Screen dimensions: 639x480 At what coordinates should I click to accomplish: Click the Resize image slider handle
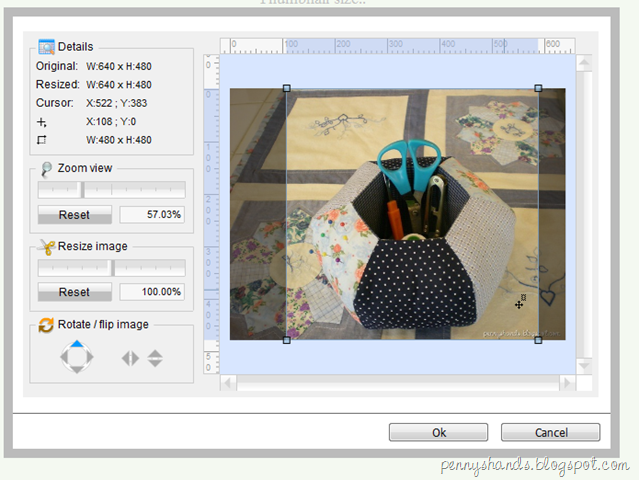pyautogui.click(x=113, y=268)
